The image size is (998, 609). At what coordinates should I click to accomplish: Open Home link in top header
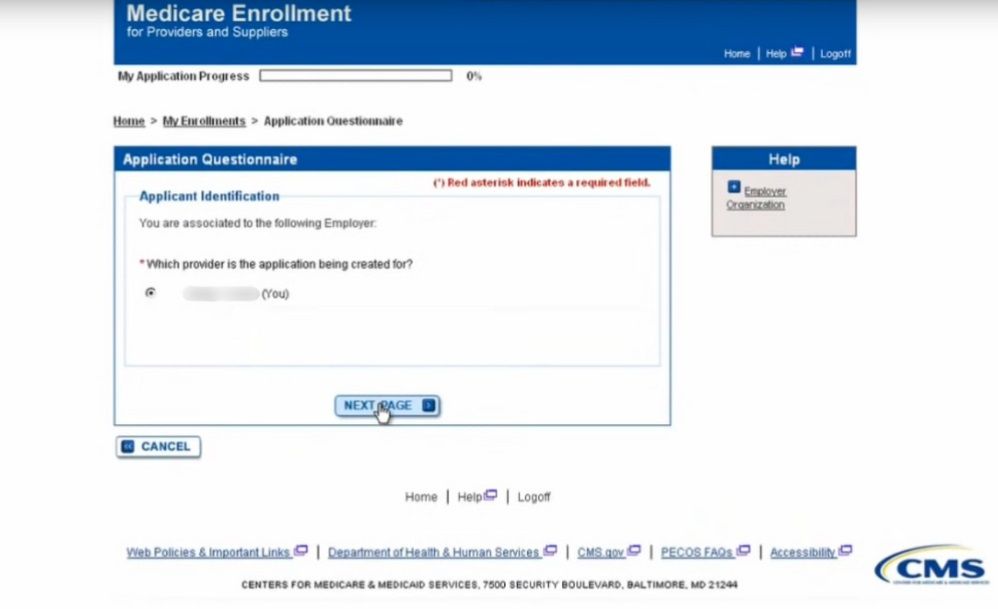tap(736, 53)
